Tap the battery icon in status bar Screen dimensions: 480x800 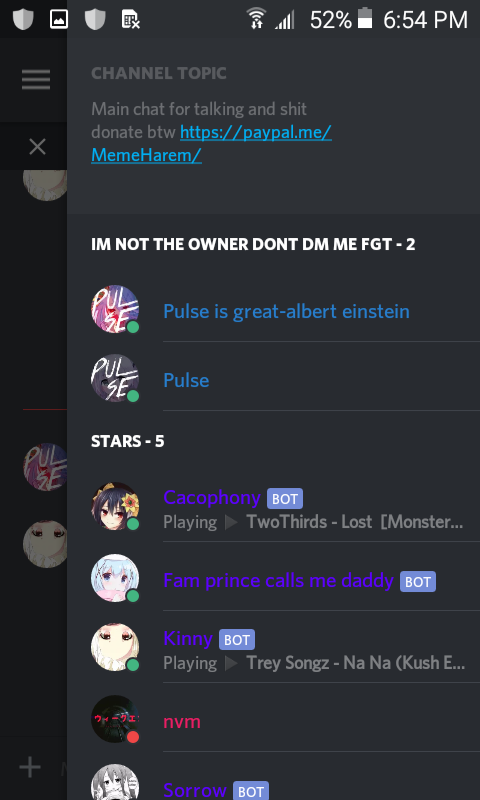click(364, 18)
